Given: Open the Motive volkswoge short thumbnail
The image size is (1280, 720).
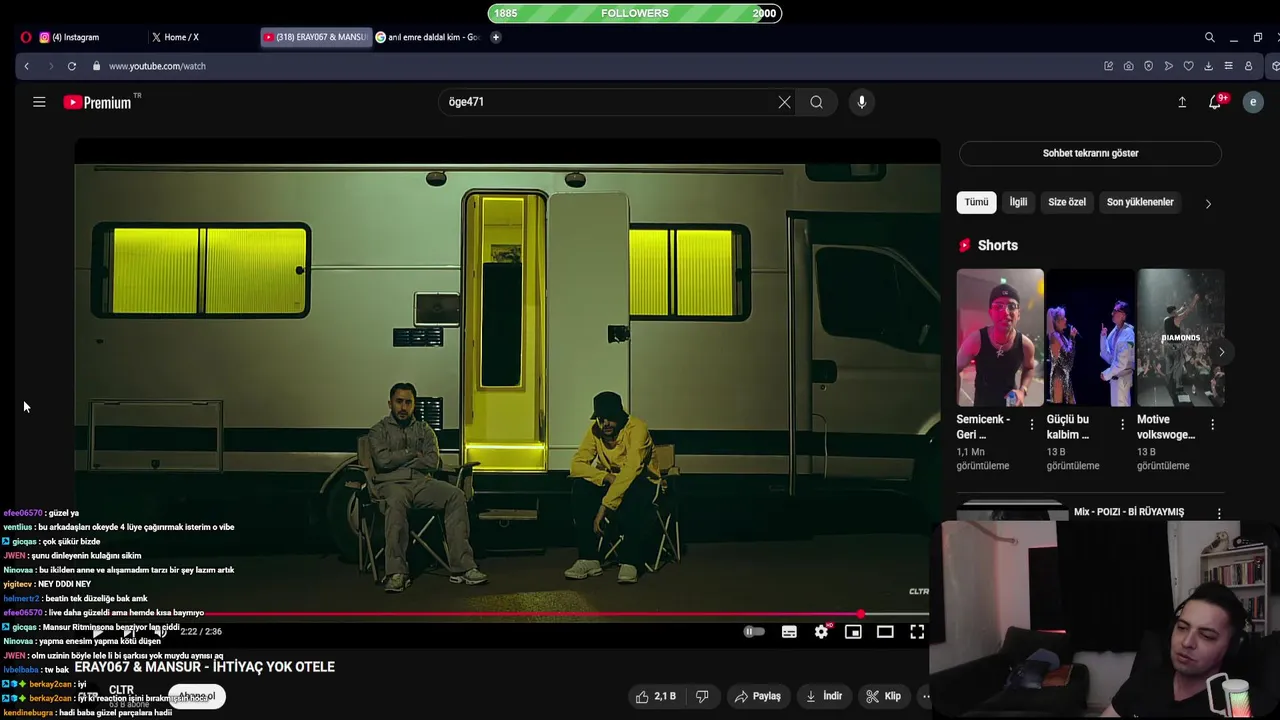Looking at the screenshot, I should 1180,337.
